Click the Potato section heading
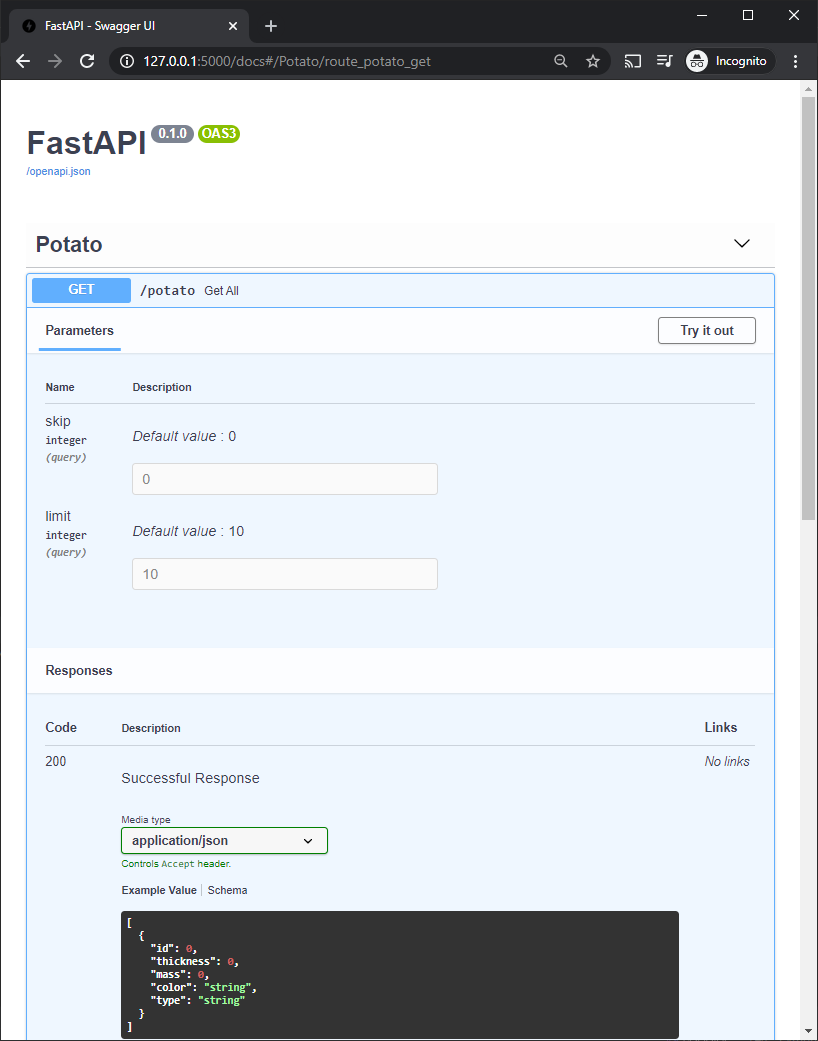This screenshot has width=818, height=1041. [69, 244]
